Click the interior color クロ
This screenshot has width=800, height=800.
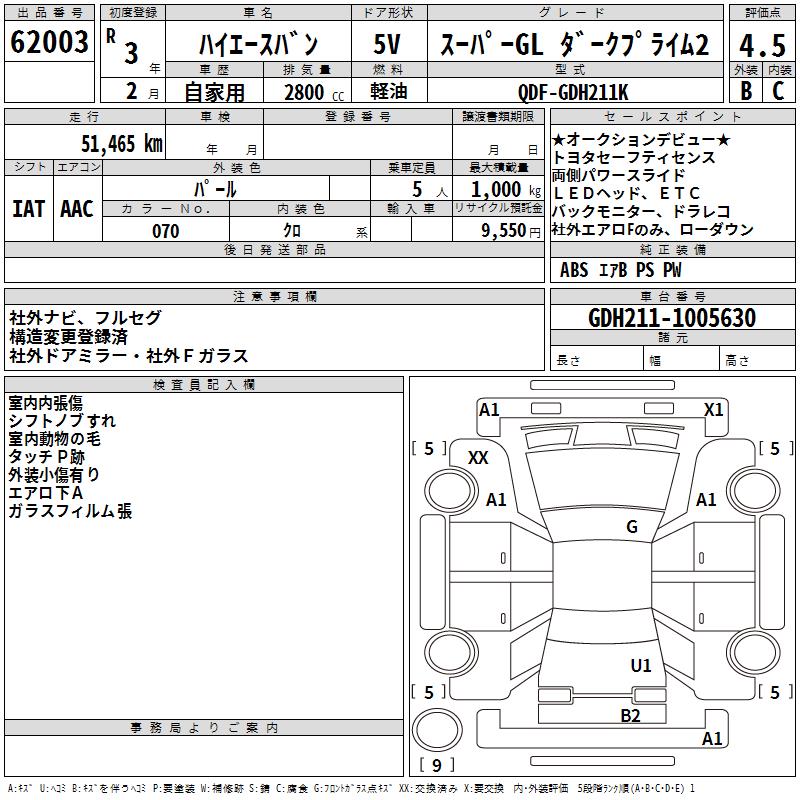(292, 231)
